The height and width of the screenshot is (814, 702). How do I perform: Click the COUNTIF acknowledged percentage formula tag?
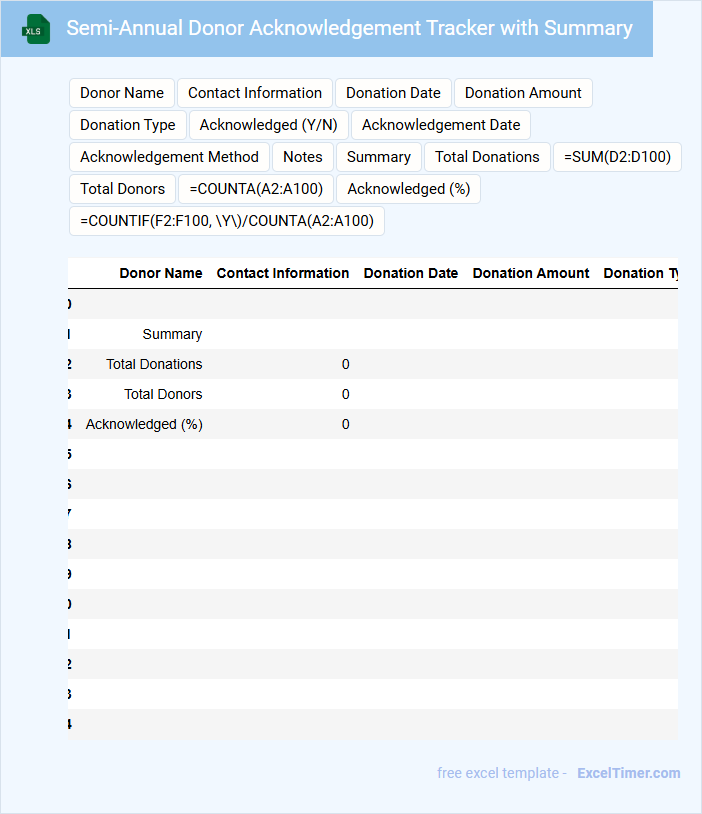point(226,221)
